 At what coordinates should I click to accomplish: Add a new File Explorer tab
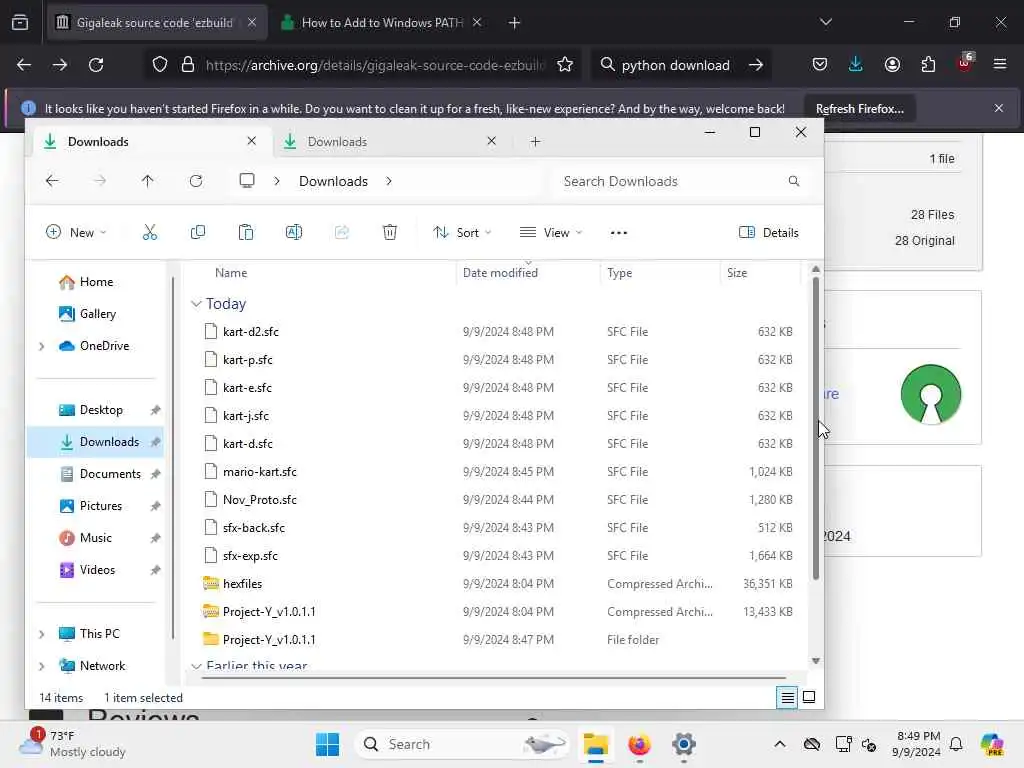point(536,141)
